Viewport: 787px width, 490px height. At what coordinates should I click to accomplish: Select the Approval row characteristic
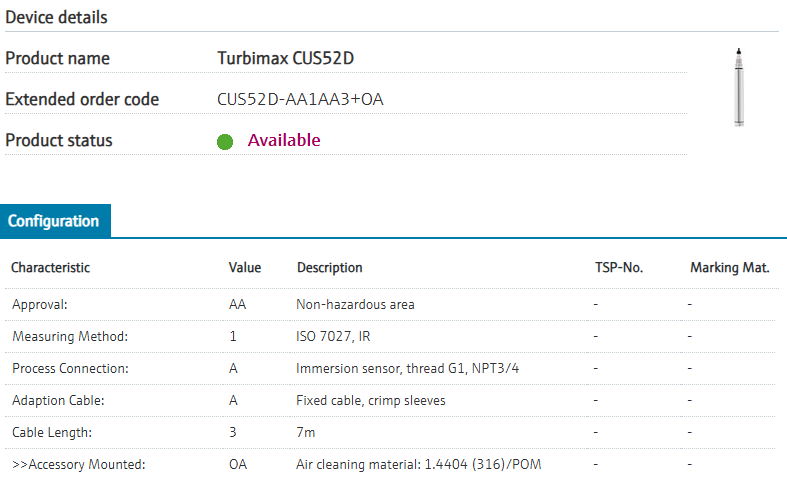40,304
